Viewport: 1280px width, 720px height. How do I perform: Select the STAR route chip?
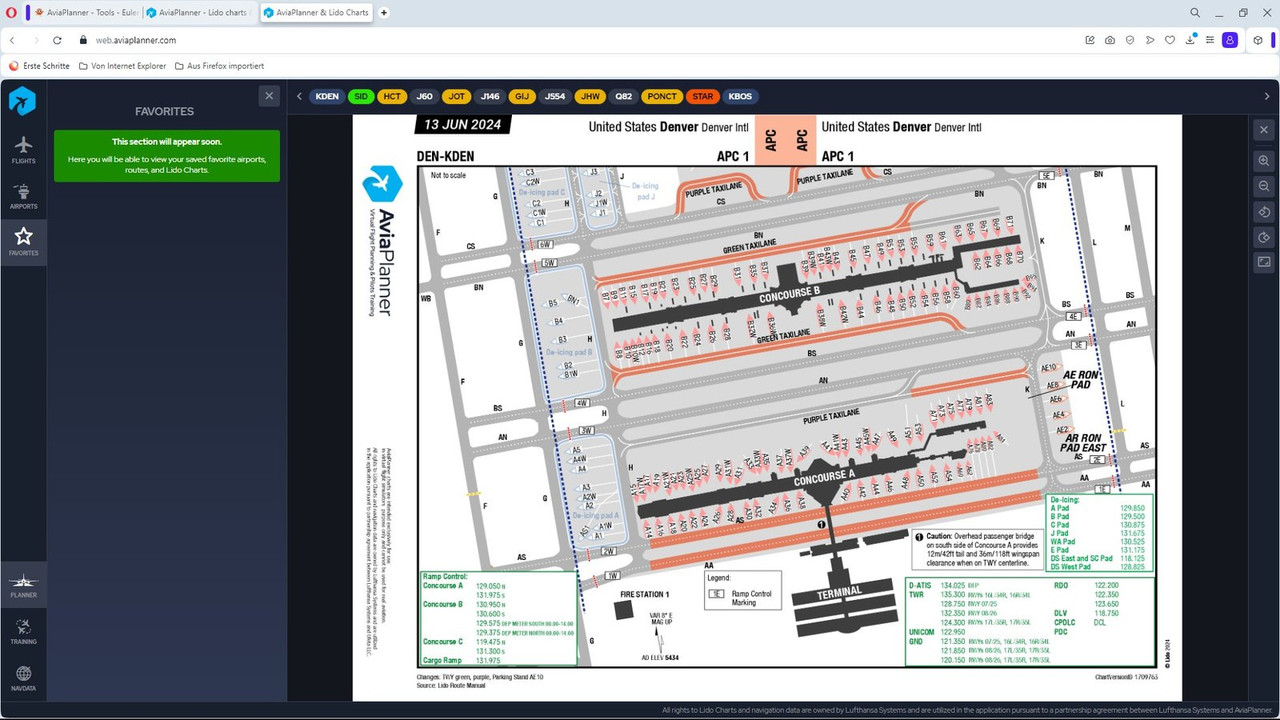point(703,96)
